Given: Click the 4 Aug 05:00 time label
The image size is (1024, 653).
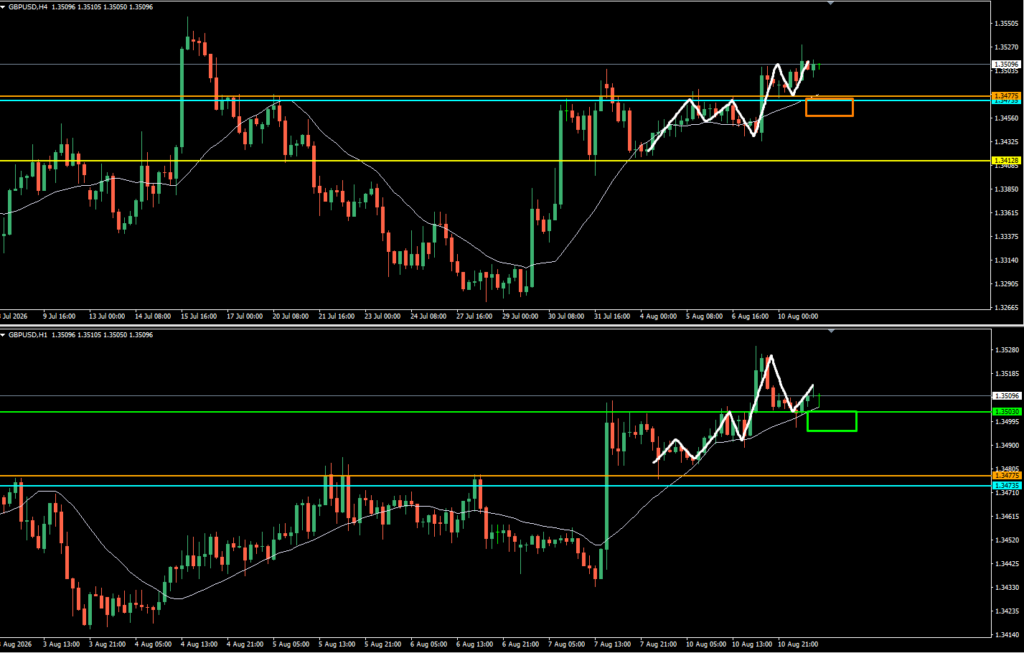Looking at the screenshot, I should click(153, 644).
